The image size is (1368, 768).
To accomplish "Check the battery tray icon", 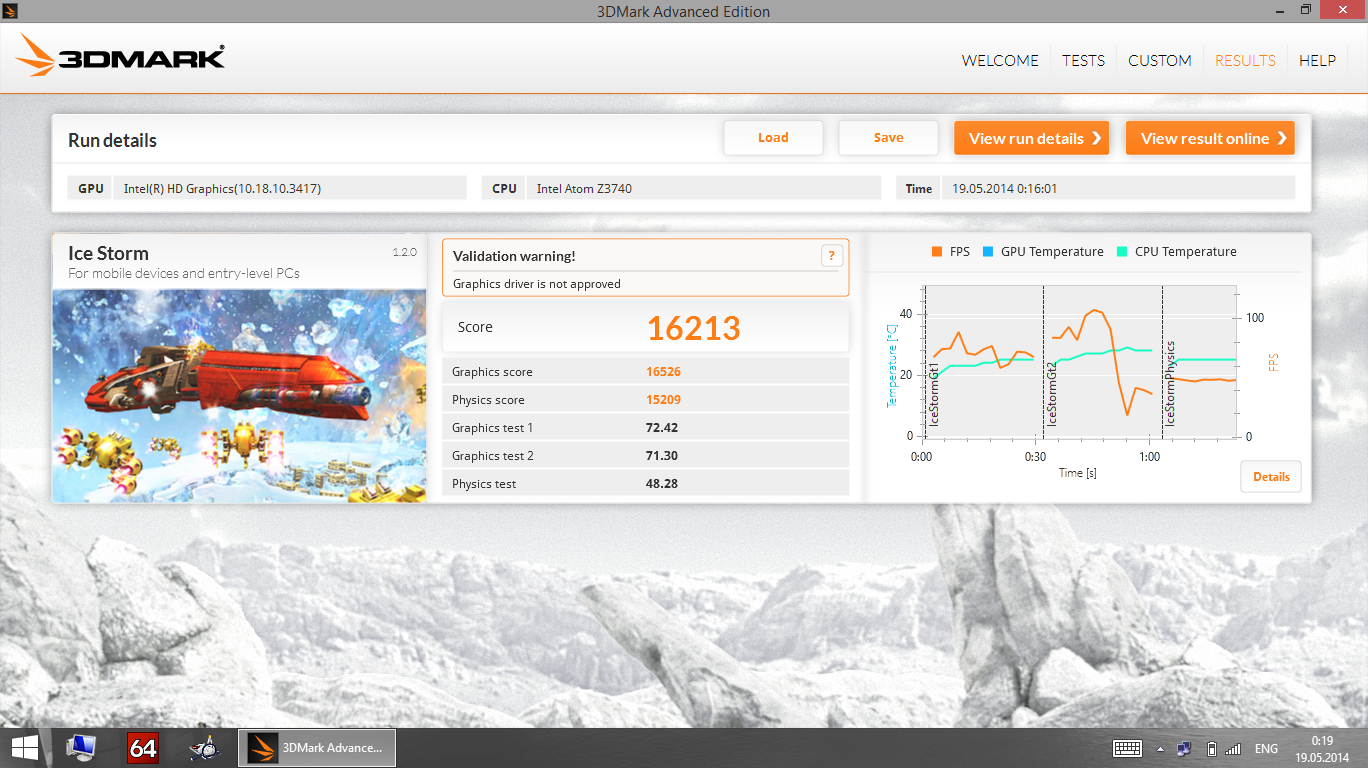I will coord(1212,748).
